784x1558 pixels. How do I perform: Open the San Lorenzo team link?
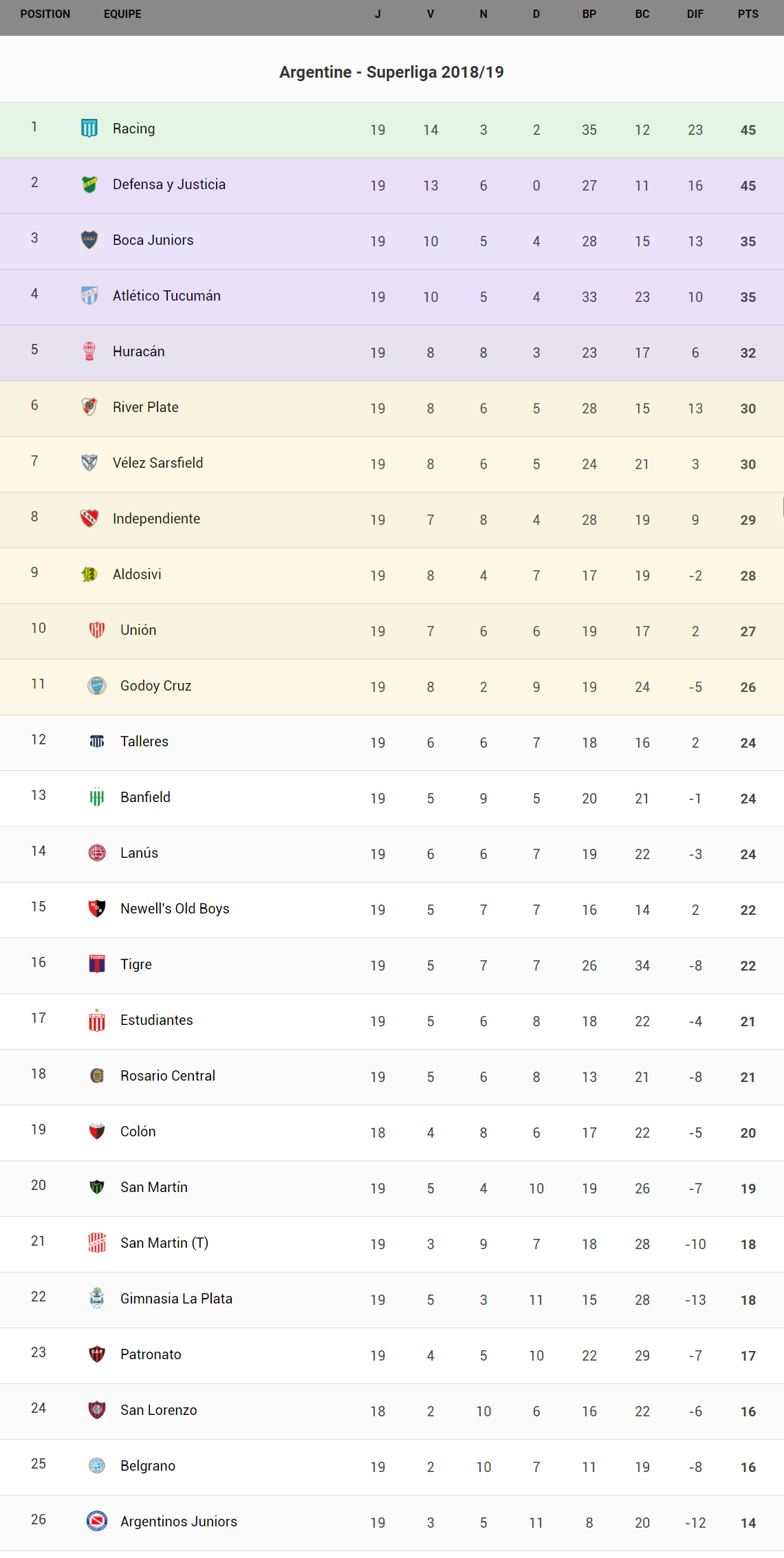point(158,1410)
